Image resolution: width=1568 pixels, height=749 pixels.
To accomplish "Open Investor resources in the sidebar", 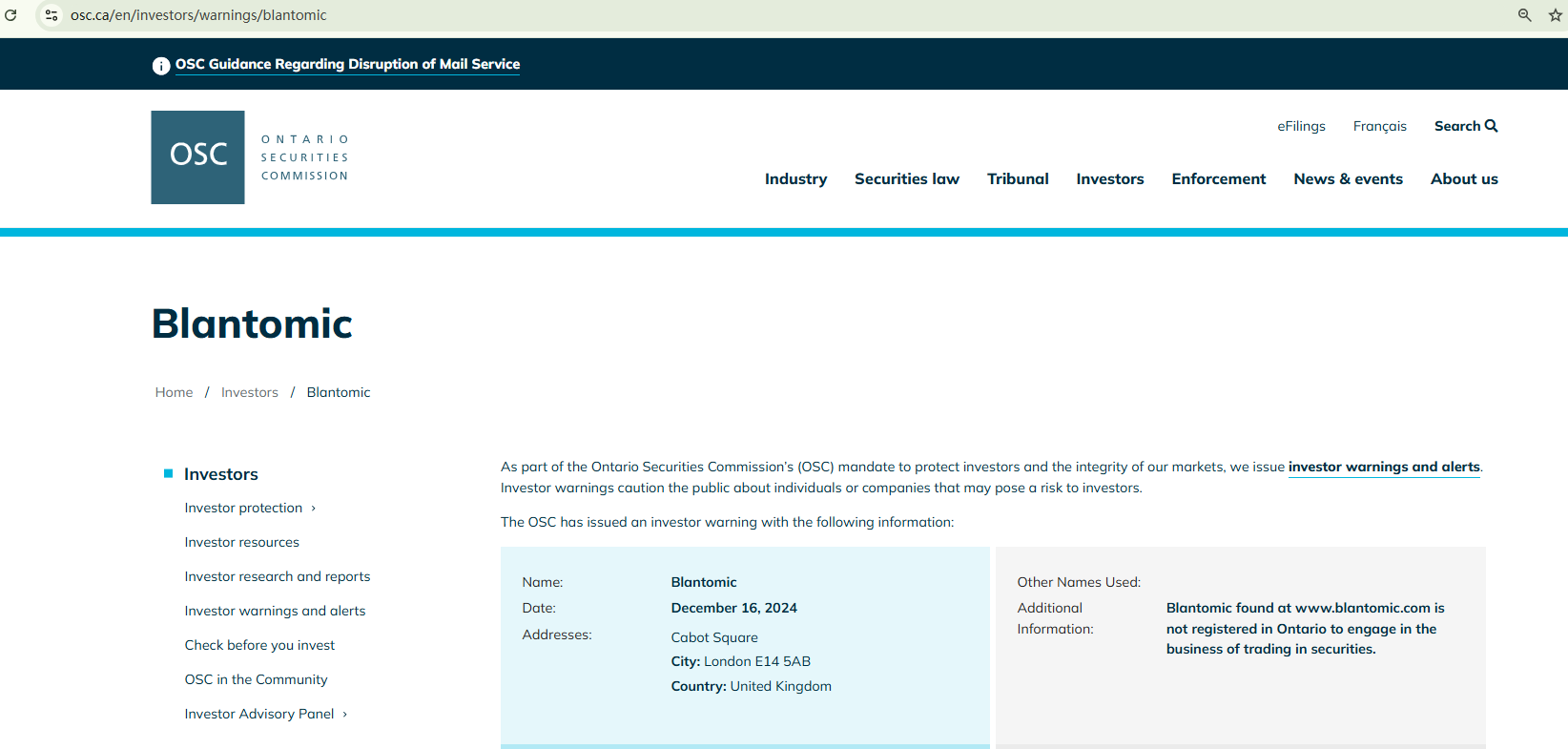I will pyautogui.click(x=242, y=543).
